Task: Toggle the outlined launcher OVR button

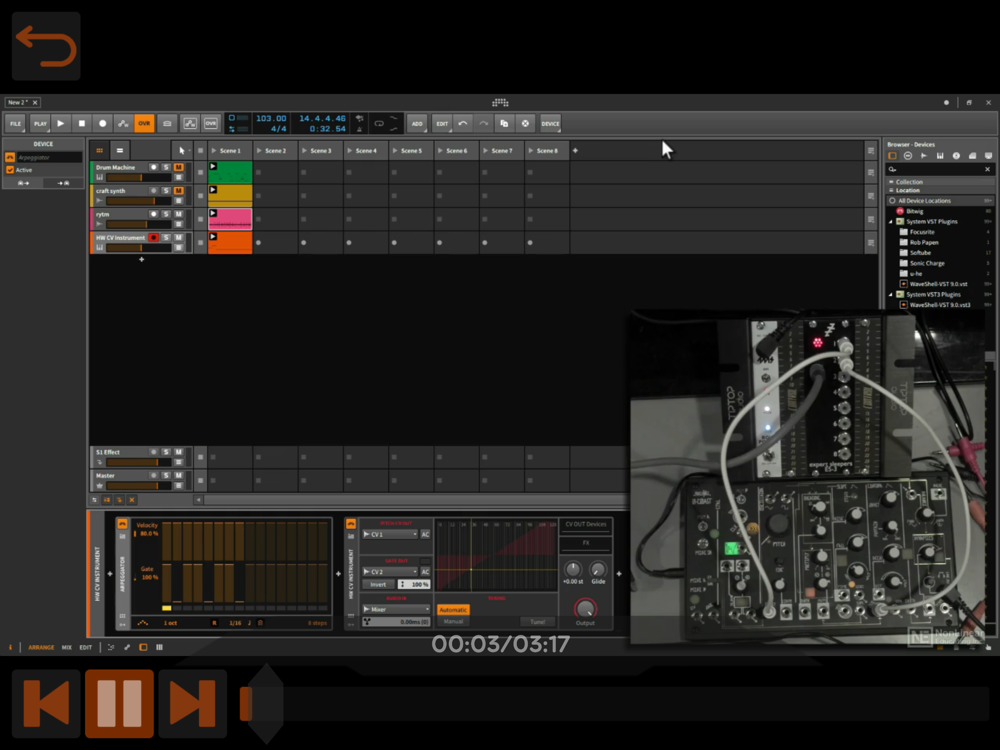Action: pos(210,123)
